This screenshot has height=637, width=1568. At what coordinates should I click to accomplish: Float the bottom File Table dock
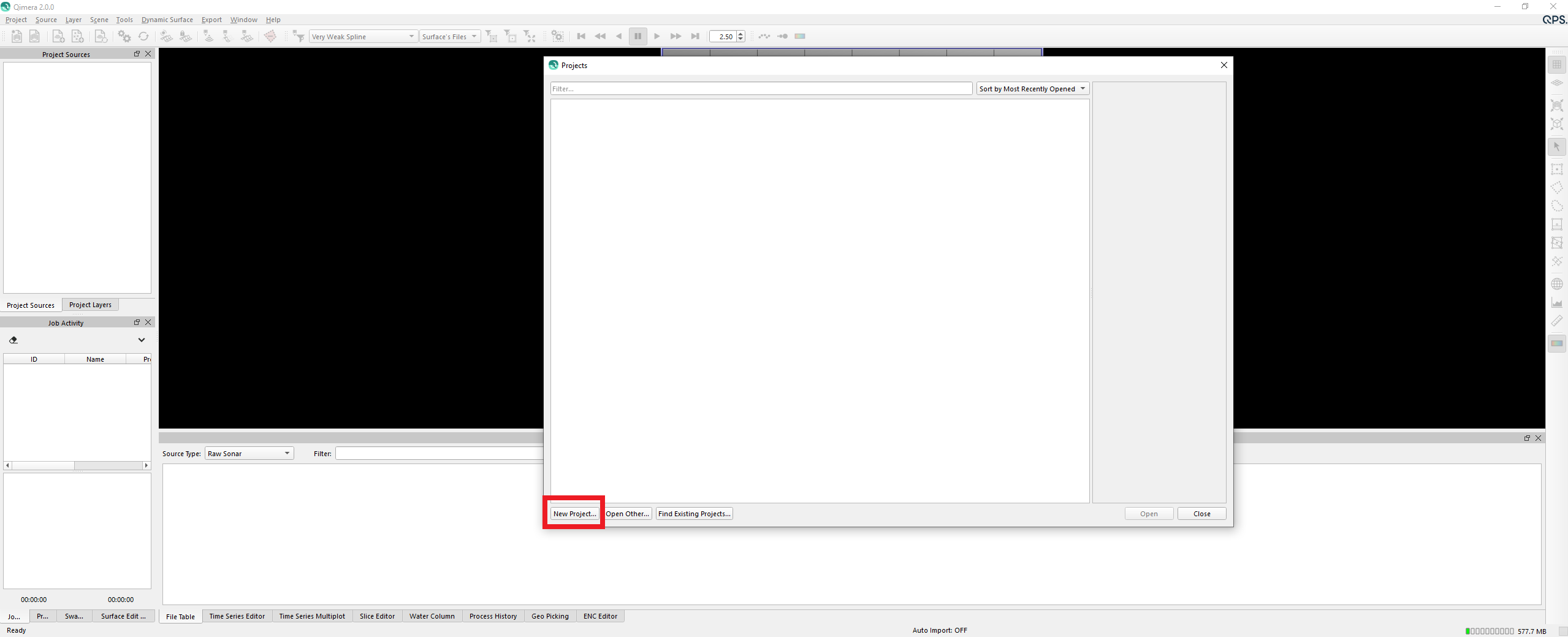pos(1527,438)
